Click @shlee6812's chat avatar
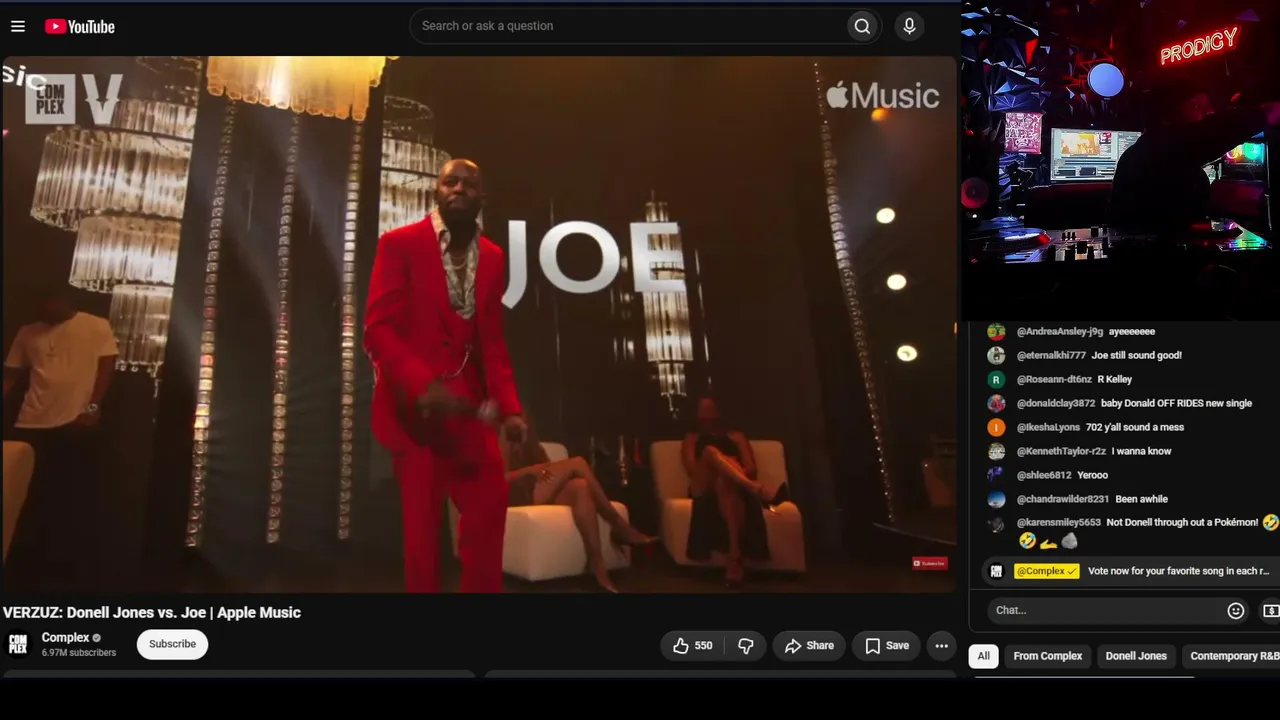Viewport: 1280px width, 720px height. (996, 475)
